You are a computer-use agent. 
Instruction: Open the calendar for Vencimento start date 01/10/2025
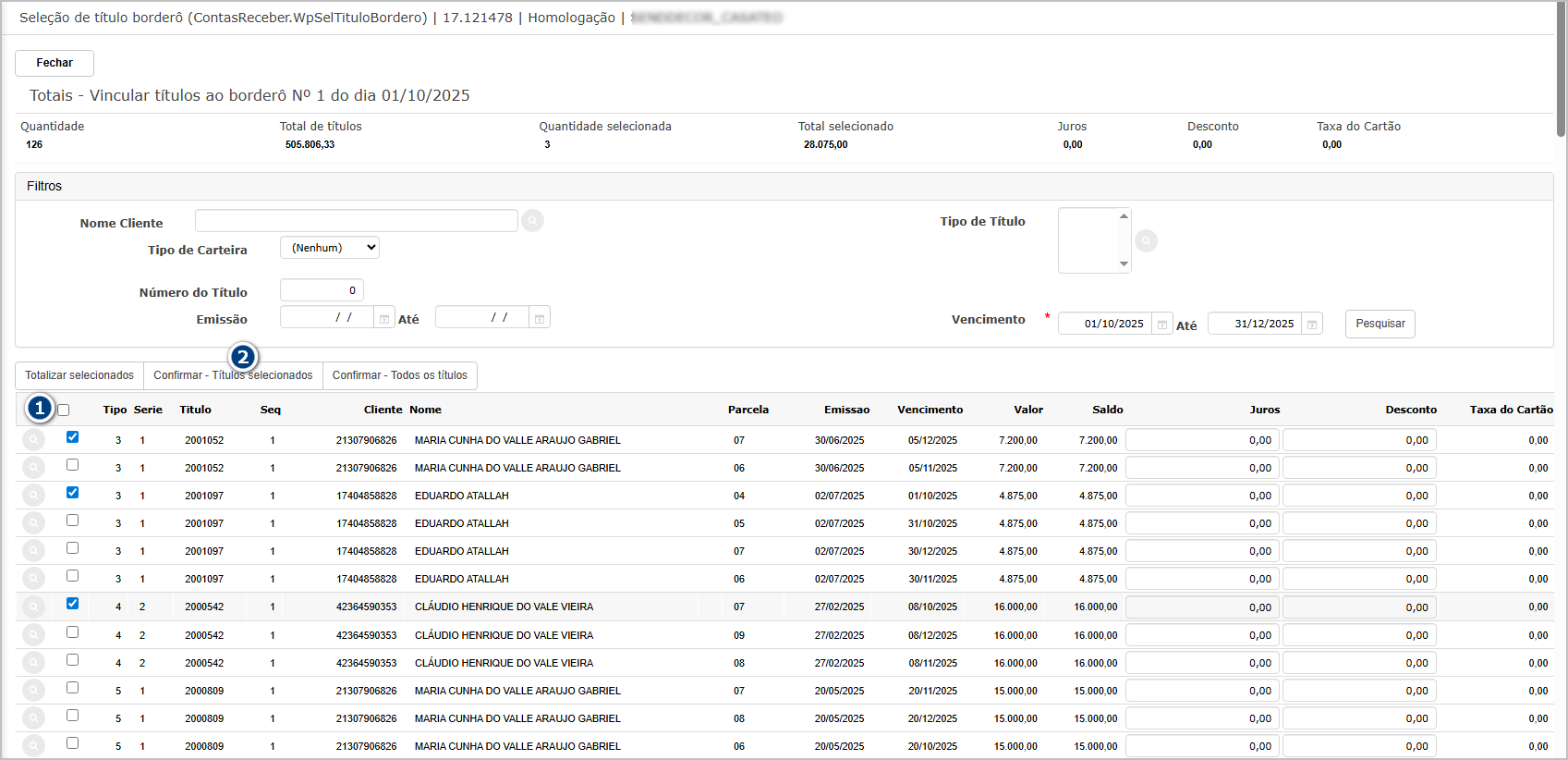[1162, 325]
